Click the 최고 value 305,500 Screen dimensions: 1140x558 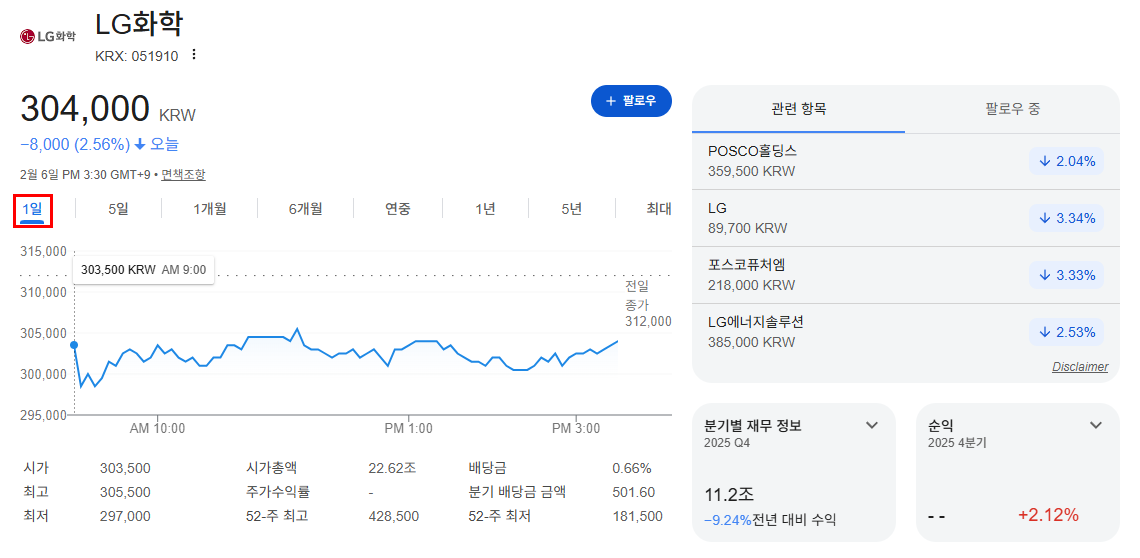[x=125, y=492]
